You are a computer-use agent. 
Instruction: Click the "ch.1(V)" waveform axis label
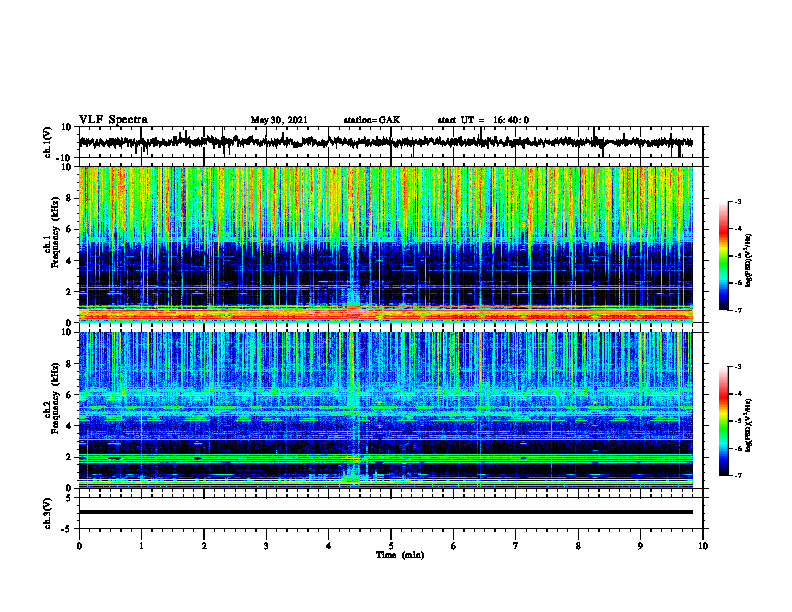click(x=48, y=142)
